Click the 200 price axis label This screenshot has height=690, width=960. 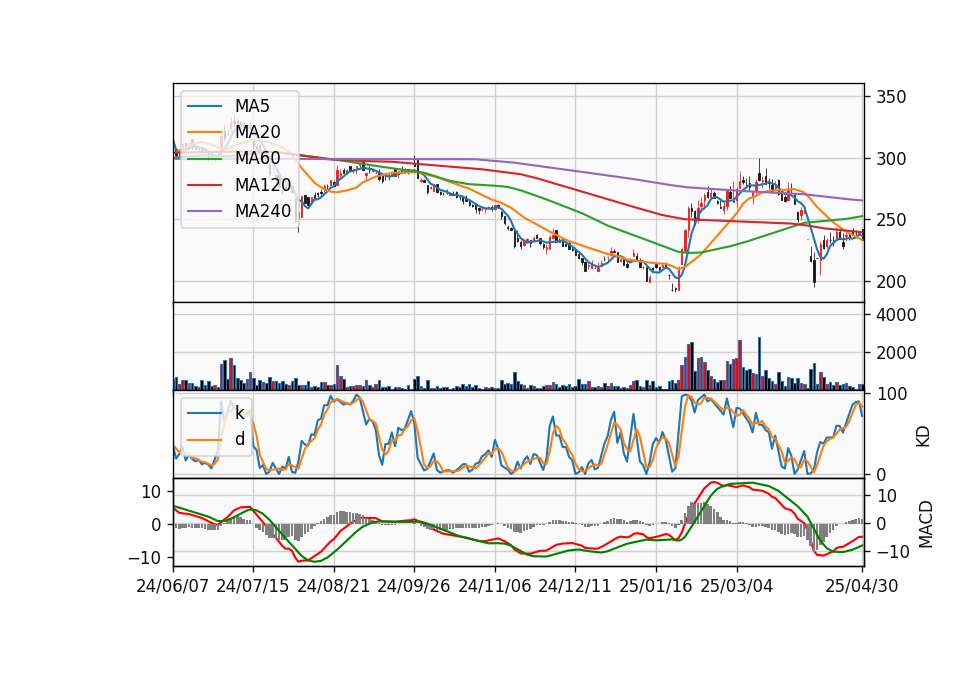(x=891, y=282)
